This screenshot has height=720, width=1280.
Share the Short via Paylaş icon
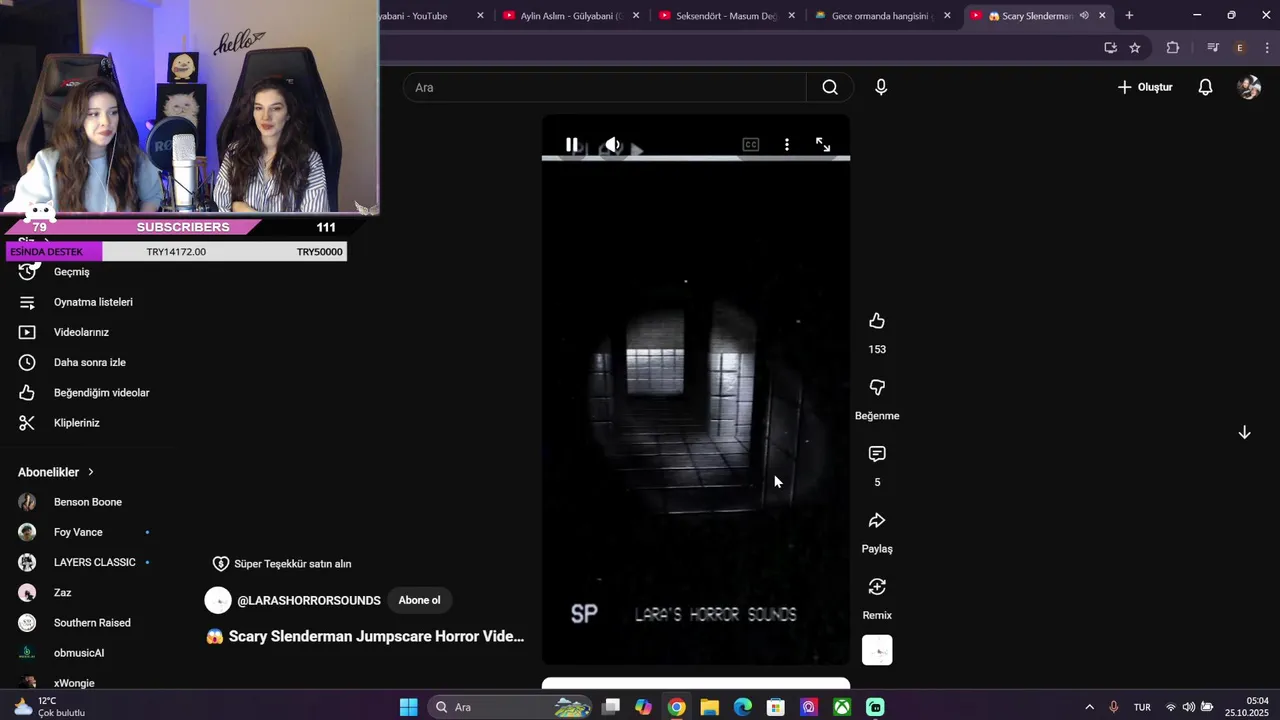pyautogui.click(x=877, y=520)
